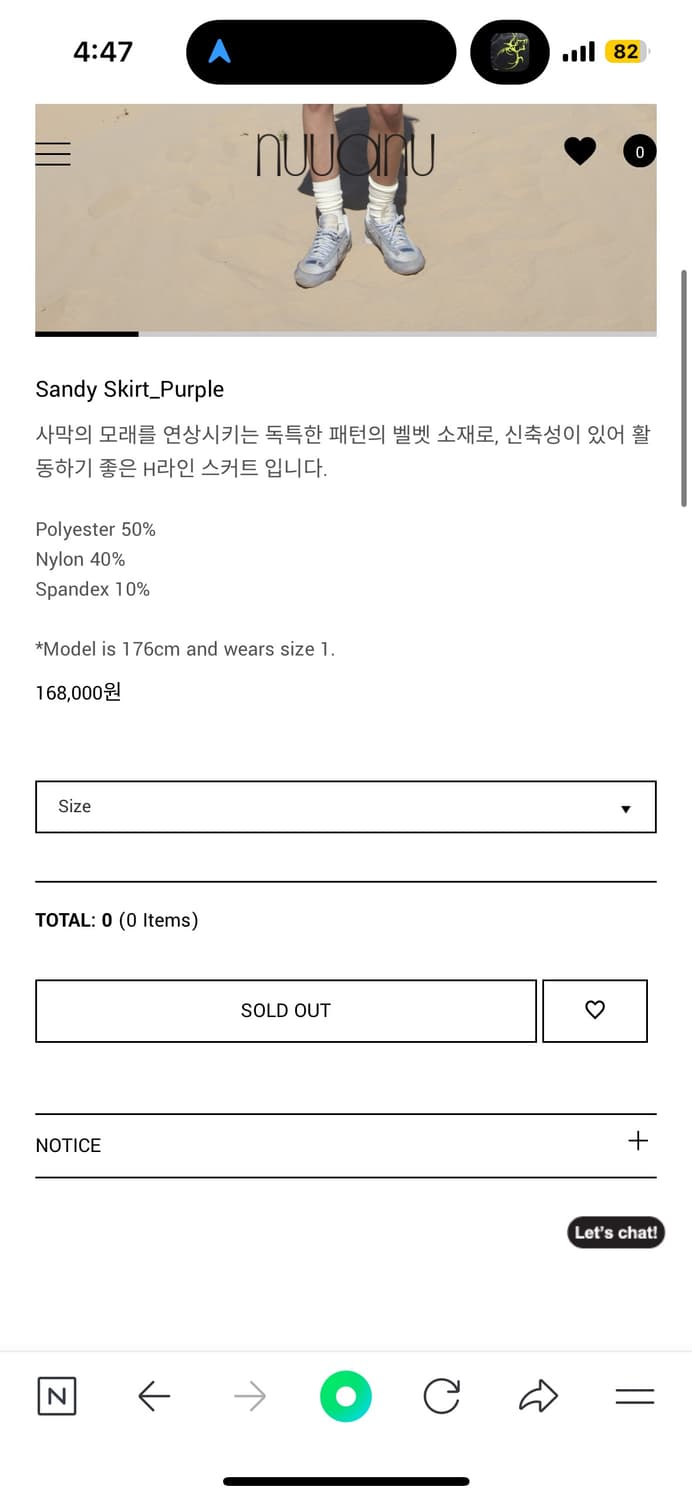The width and height of the screenshot is (692, 1500).
Task: Open the shopping cart showing 0 items
Action: (638, 151)
